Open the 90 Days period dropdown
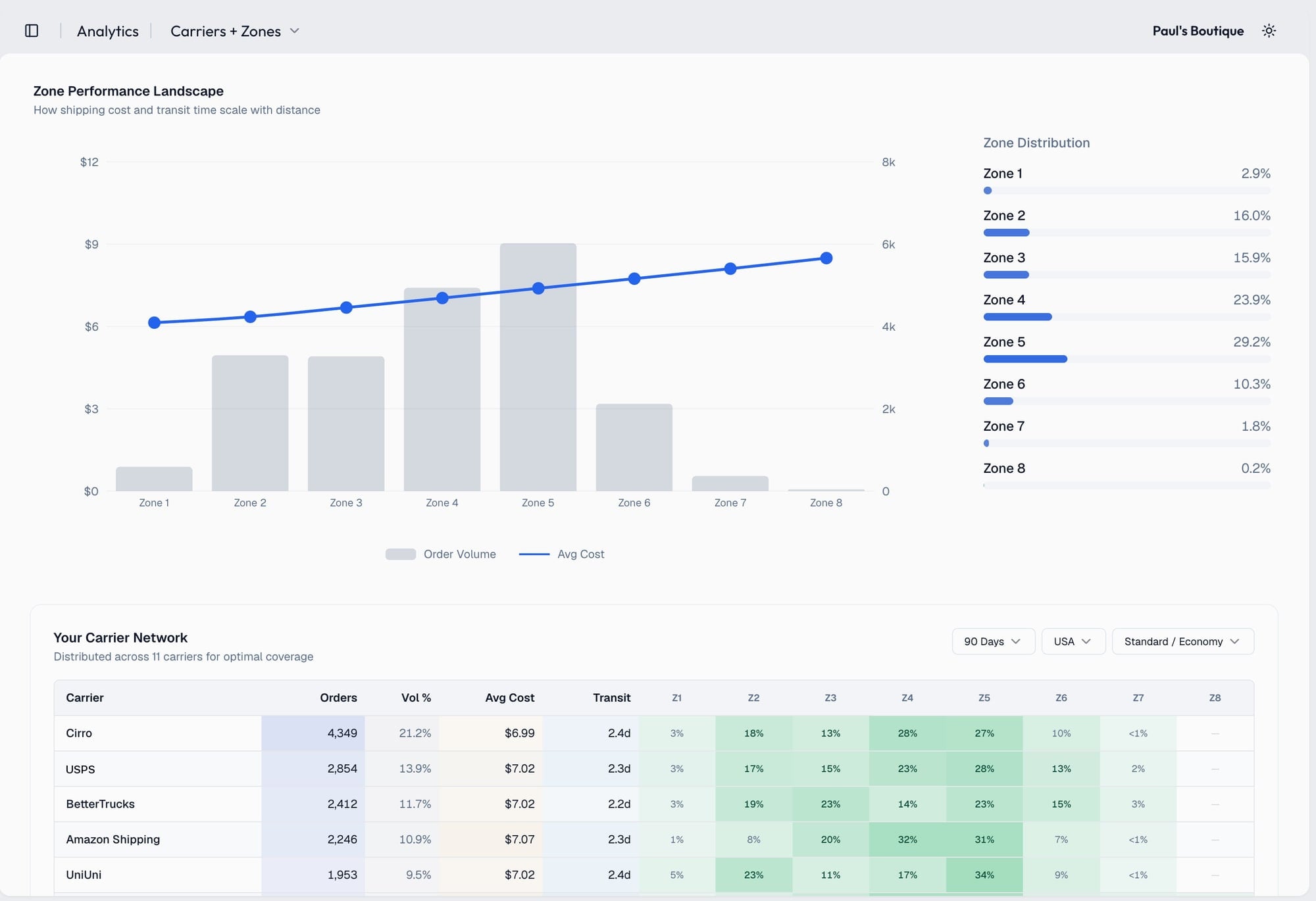1316x901 pixels. [993, 641]
